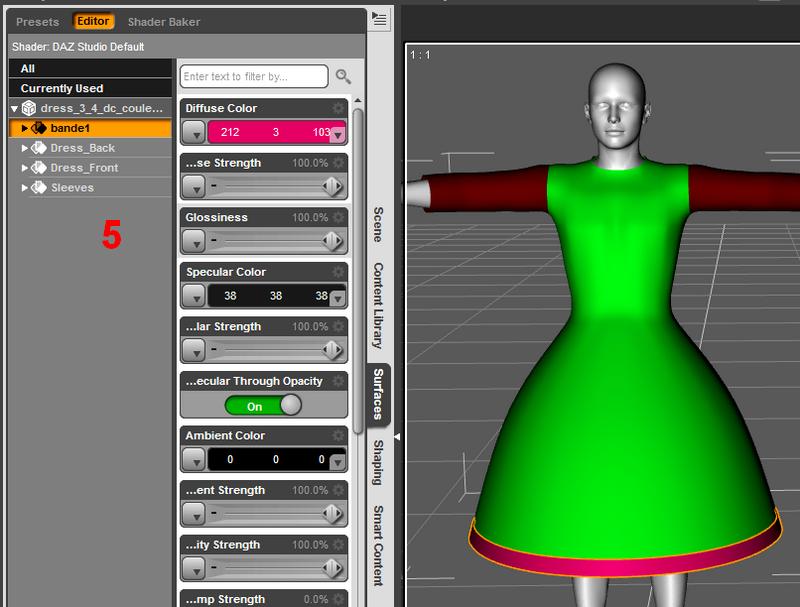Click the magnifier search icon
800x607 pixels.
coord(343,77)
